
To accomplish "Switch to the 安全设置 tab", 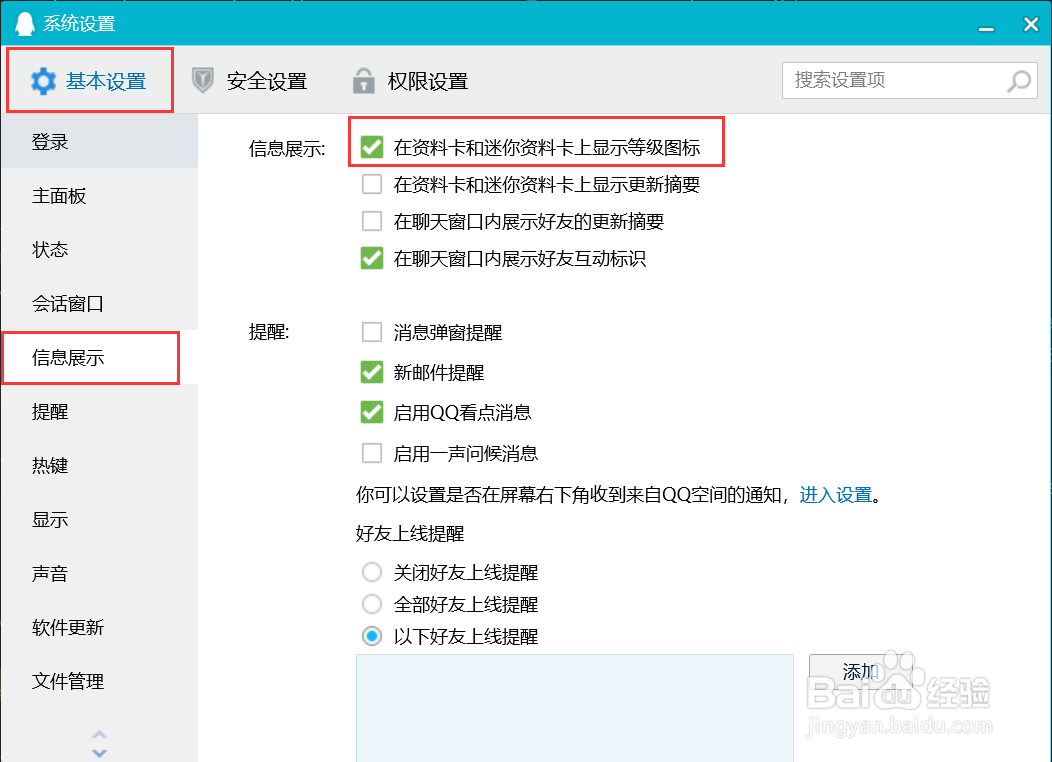I will coord(250,80).
